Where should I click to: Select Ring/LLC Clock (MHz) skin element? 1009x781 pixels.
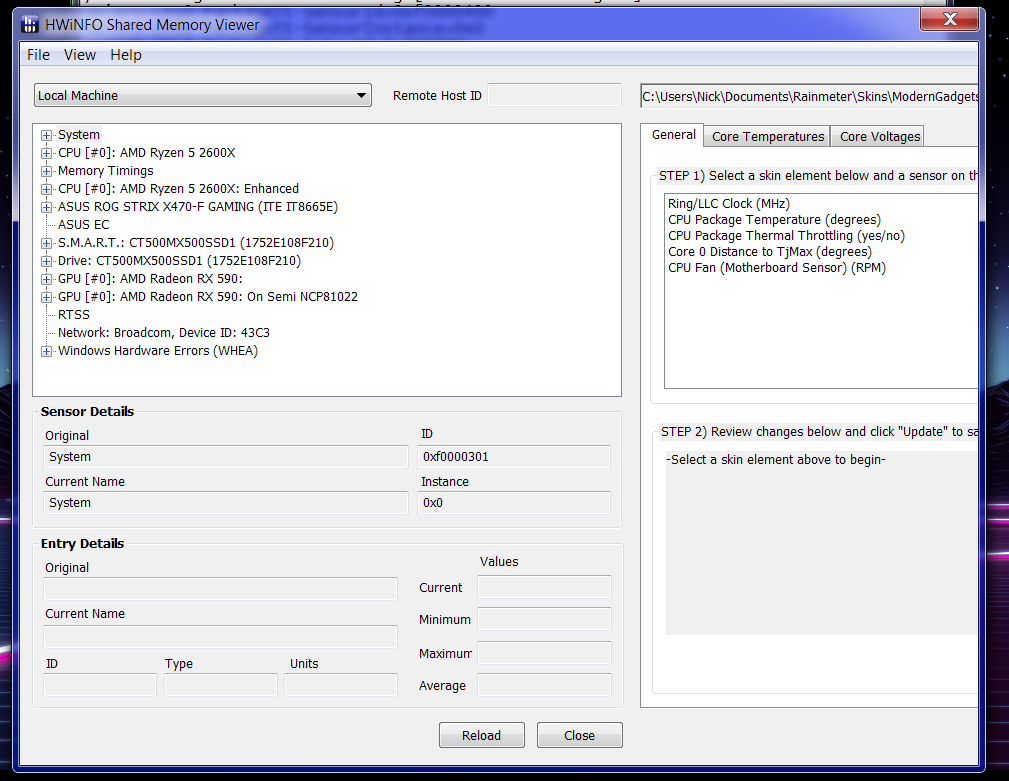click(728, 203)
